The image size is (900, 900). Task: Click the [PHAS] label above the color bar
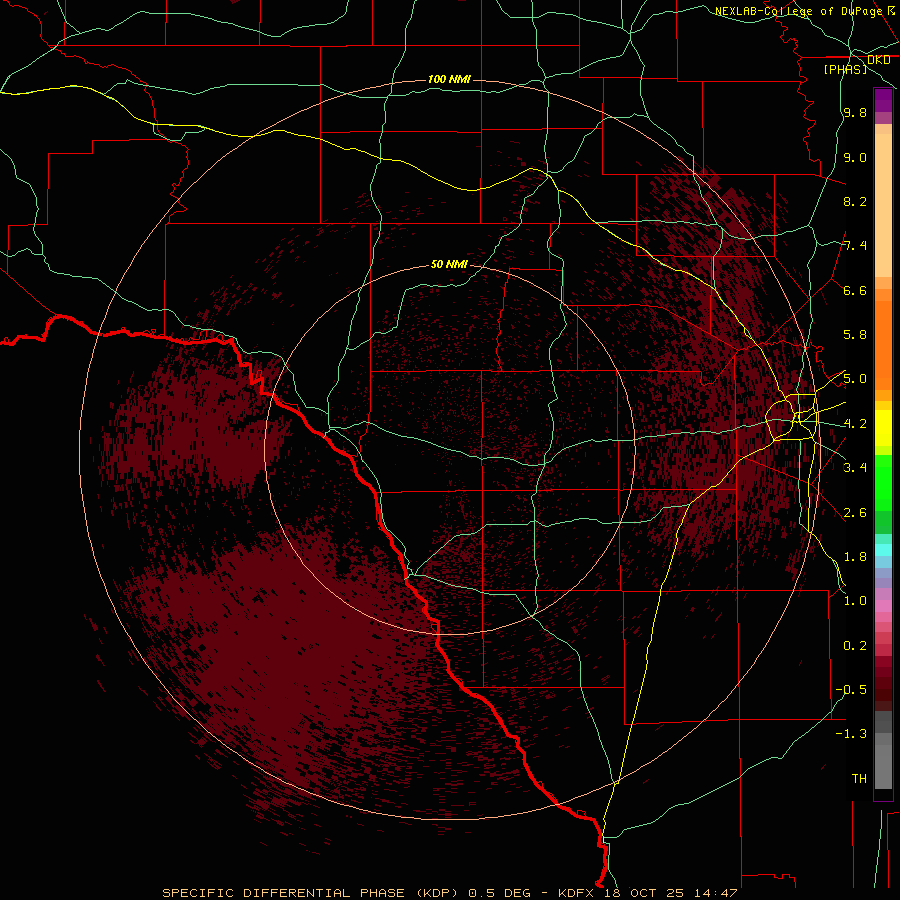pos(845,69)
